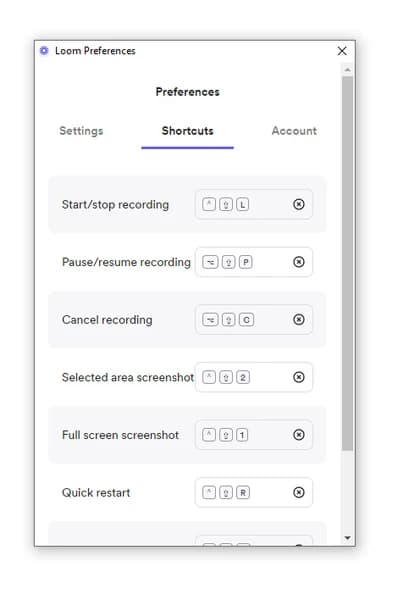Click the Pause/resume recording label
Viewport: 398px width, 600px height.
click(126, 262)
